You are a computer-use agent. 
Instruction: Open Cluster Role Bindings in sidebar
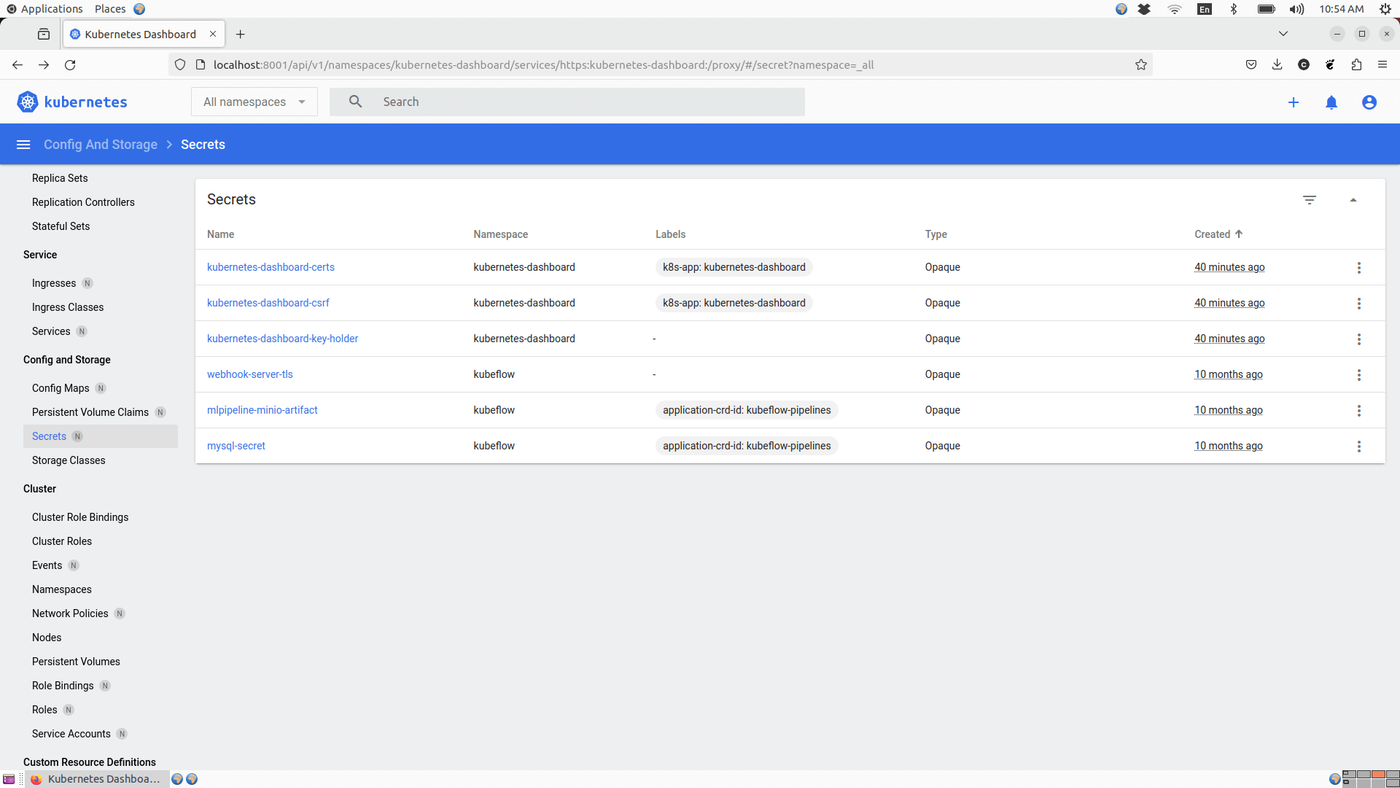pos(80,518)
